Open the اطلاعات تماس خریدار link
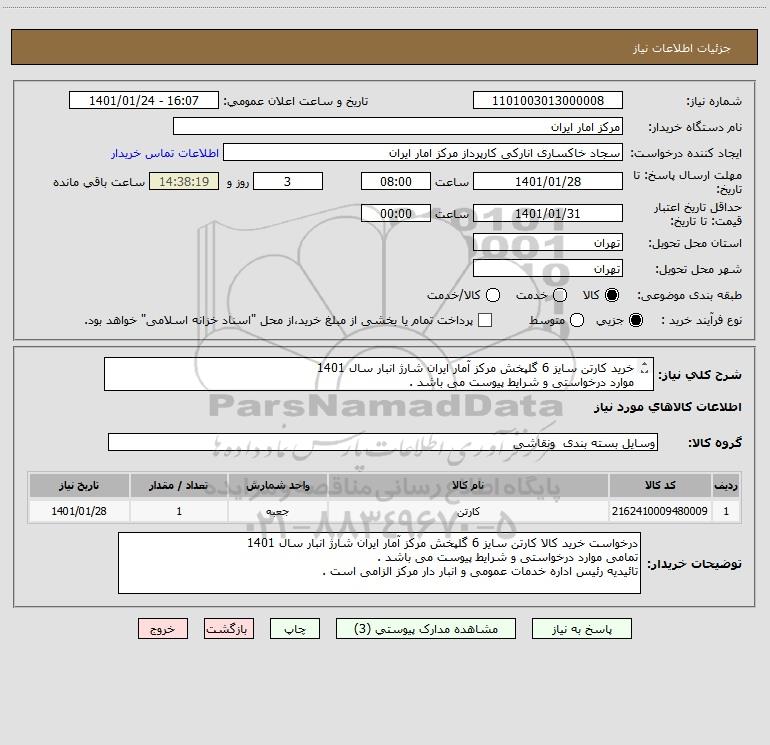The width and height of the screenshot is (770, 745). [x=165, y=153]
